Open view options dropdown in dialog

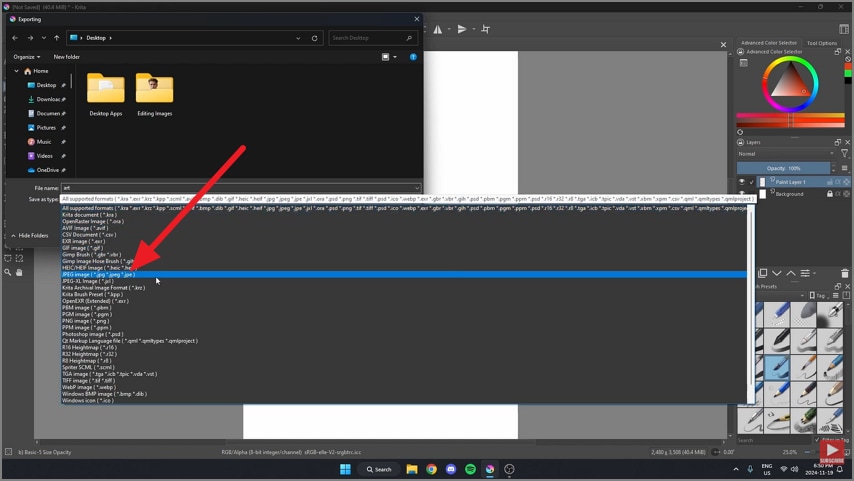click(x=395, y=57)
